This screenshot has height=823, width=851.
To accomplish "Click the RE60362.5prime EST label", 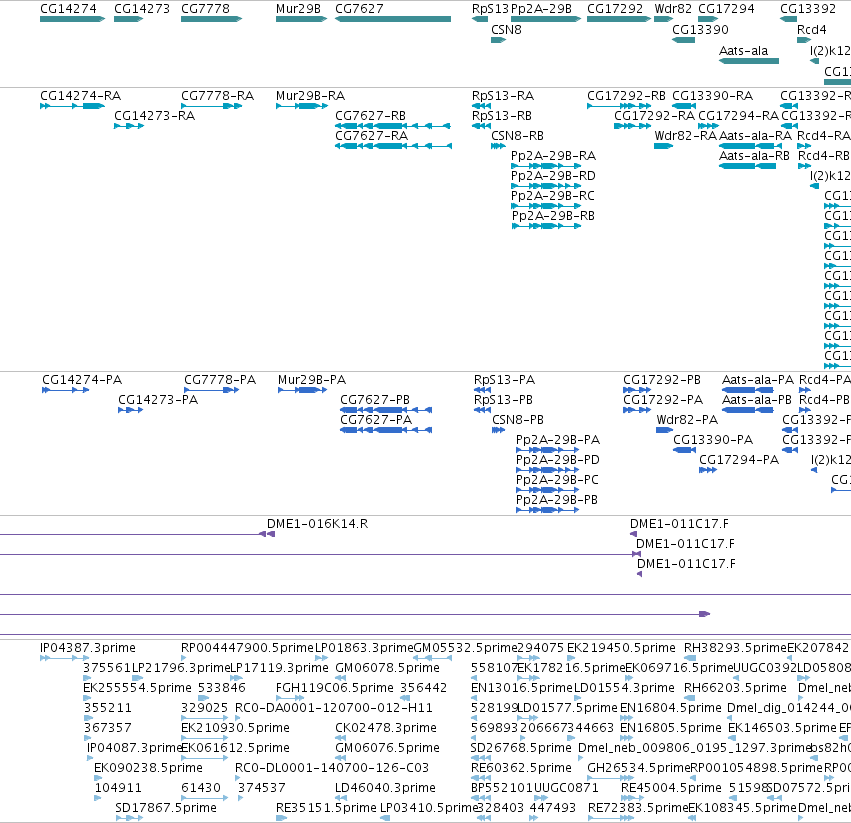I will click(522, 768).
